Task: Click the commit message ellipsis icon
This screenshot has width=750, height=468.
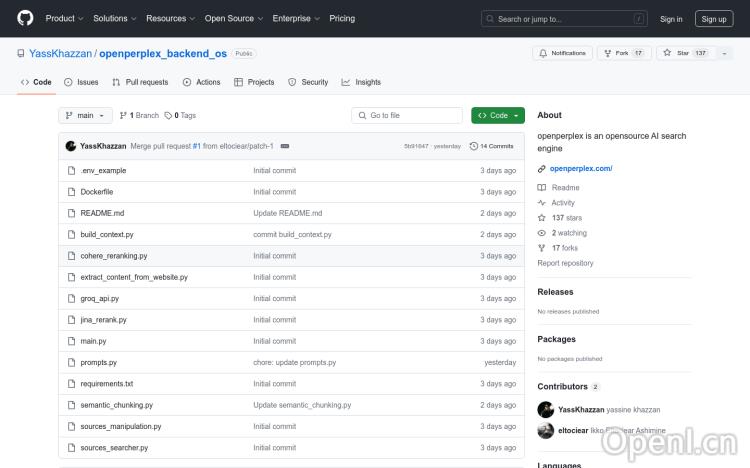Action: (x=285, y=146)
